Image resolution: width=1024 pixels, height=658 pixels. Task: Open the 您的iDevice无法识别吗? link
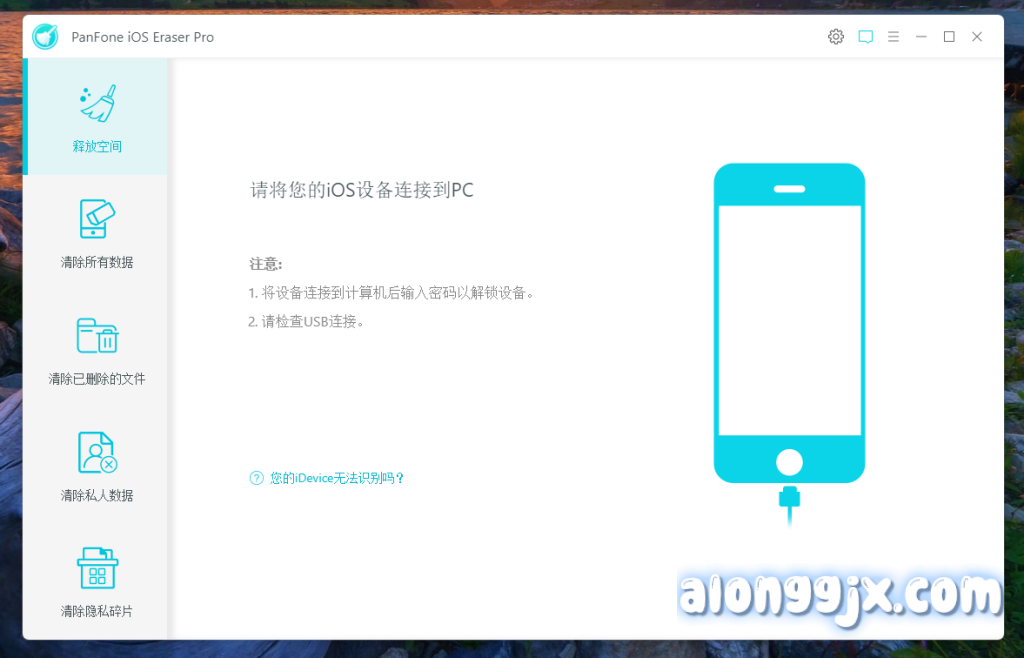337,478
